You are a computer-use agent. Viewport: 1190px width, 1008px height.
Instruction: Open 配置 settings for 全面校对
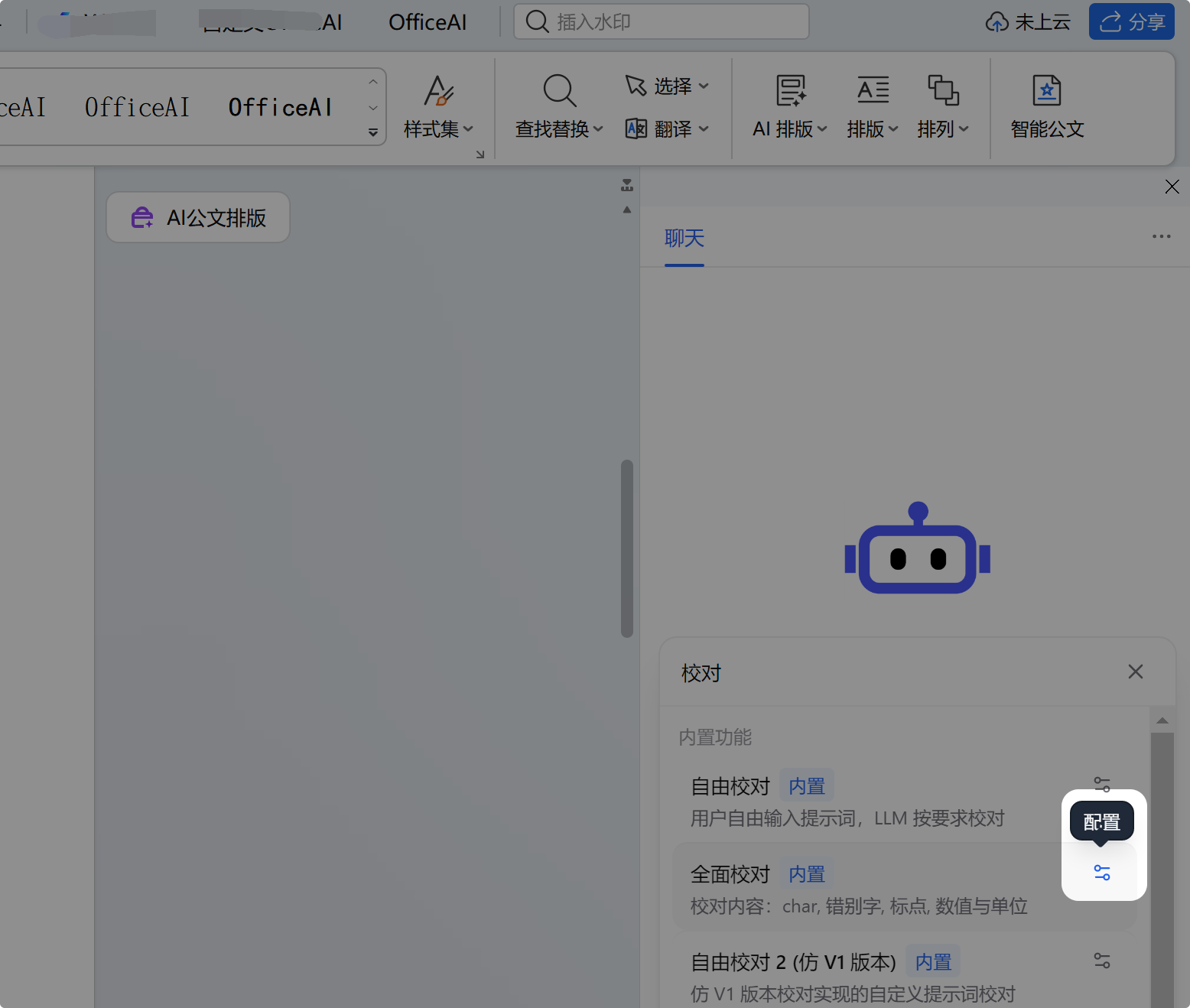(x=1102, y=873)
